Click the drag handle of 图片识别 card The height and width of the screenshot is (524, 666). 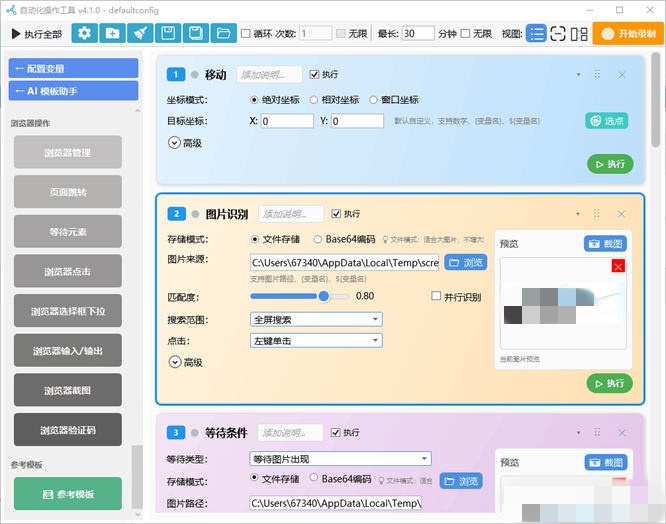[x=597, y=214]
